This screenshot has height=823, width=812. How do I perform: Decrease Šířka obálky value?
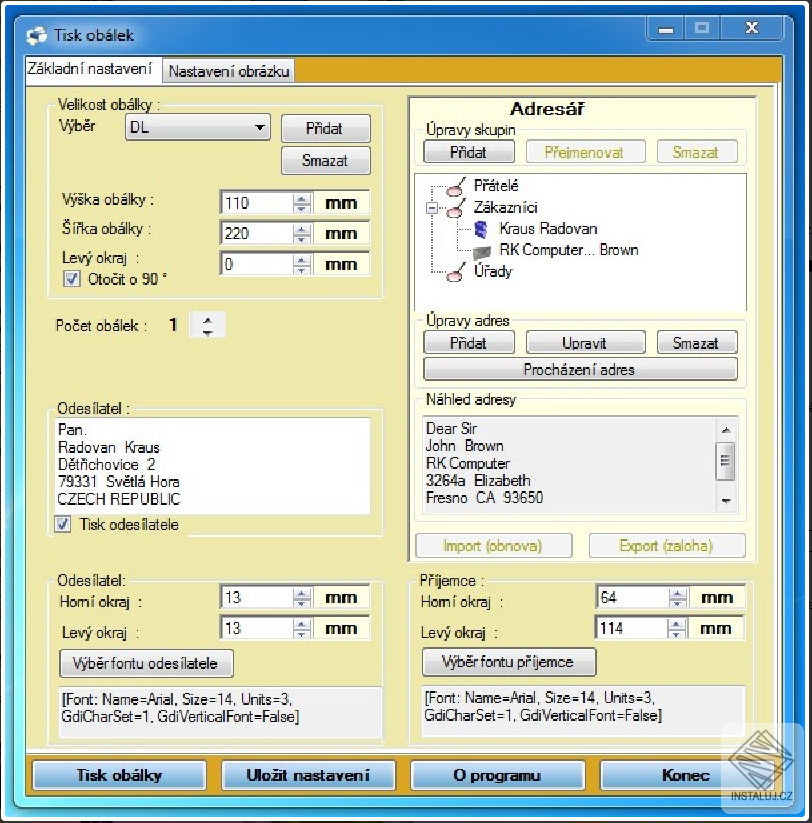301,239
